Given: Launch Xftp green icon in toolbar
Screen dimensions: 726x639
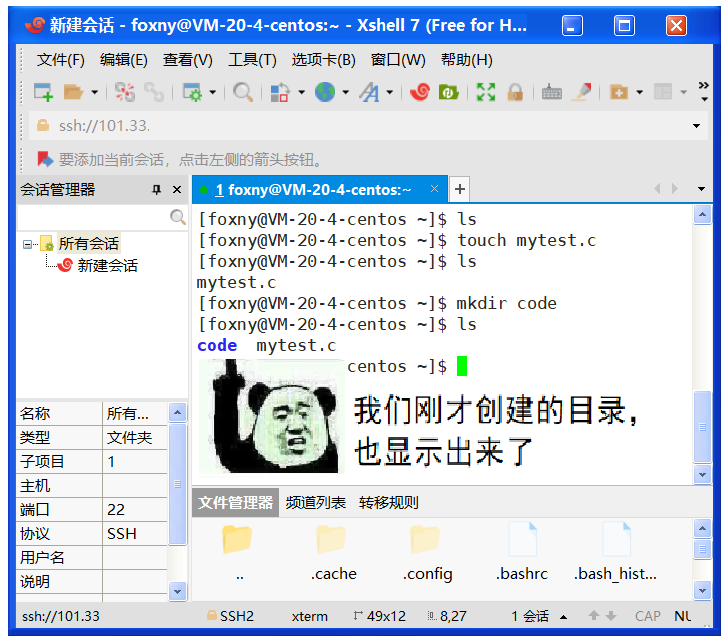Looking at the screenshot, I should pyautogui.click(x=448, y=92).
